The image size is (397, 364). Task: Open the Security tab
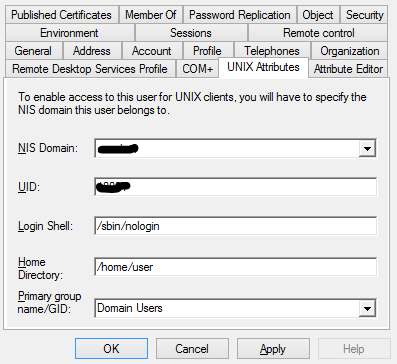coord(364,15)
